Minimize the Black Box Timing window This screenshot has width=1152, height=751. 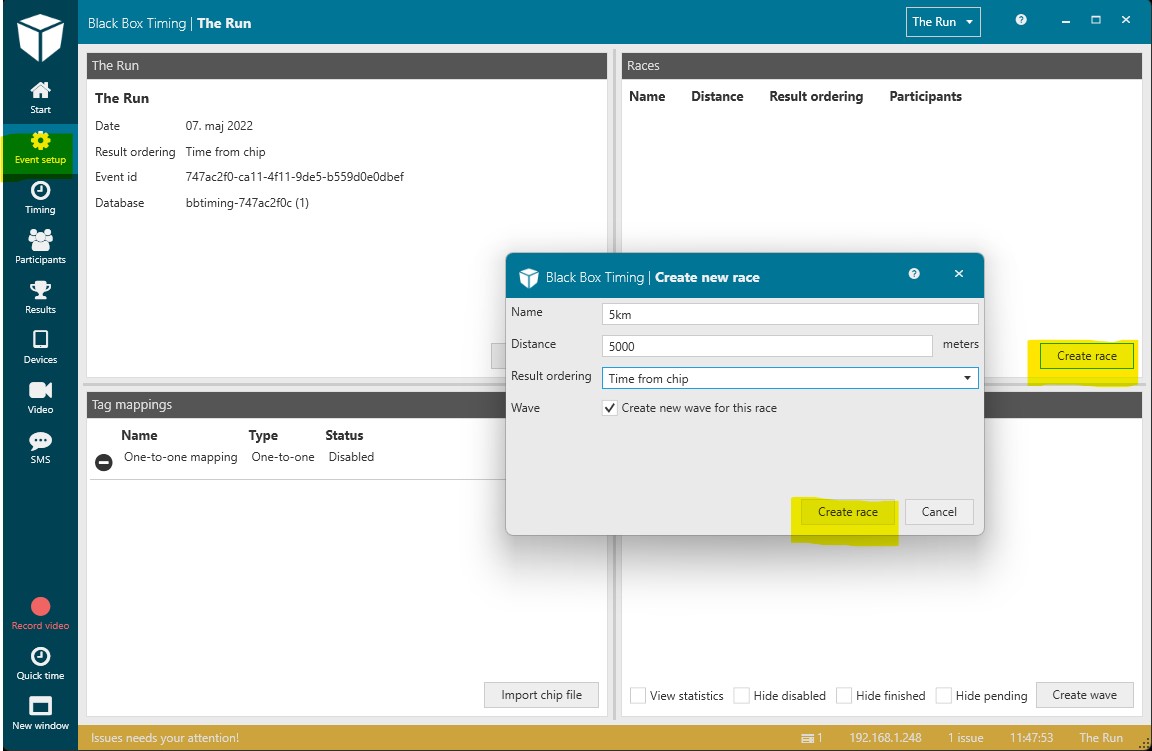click(1065, 21)
